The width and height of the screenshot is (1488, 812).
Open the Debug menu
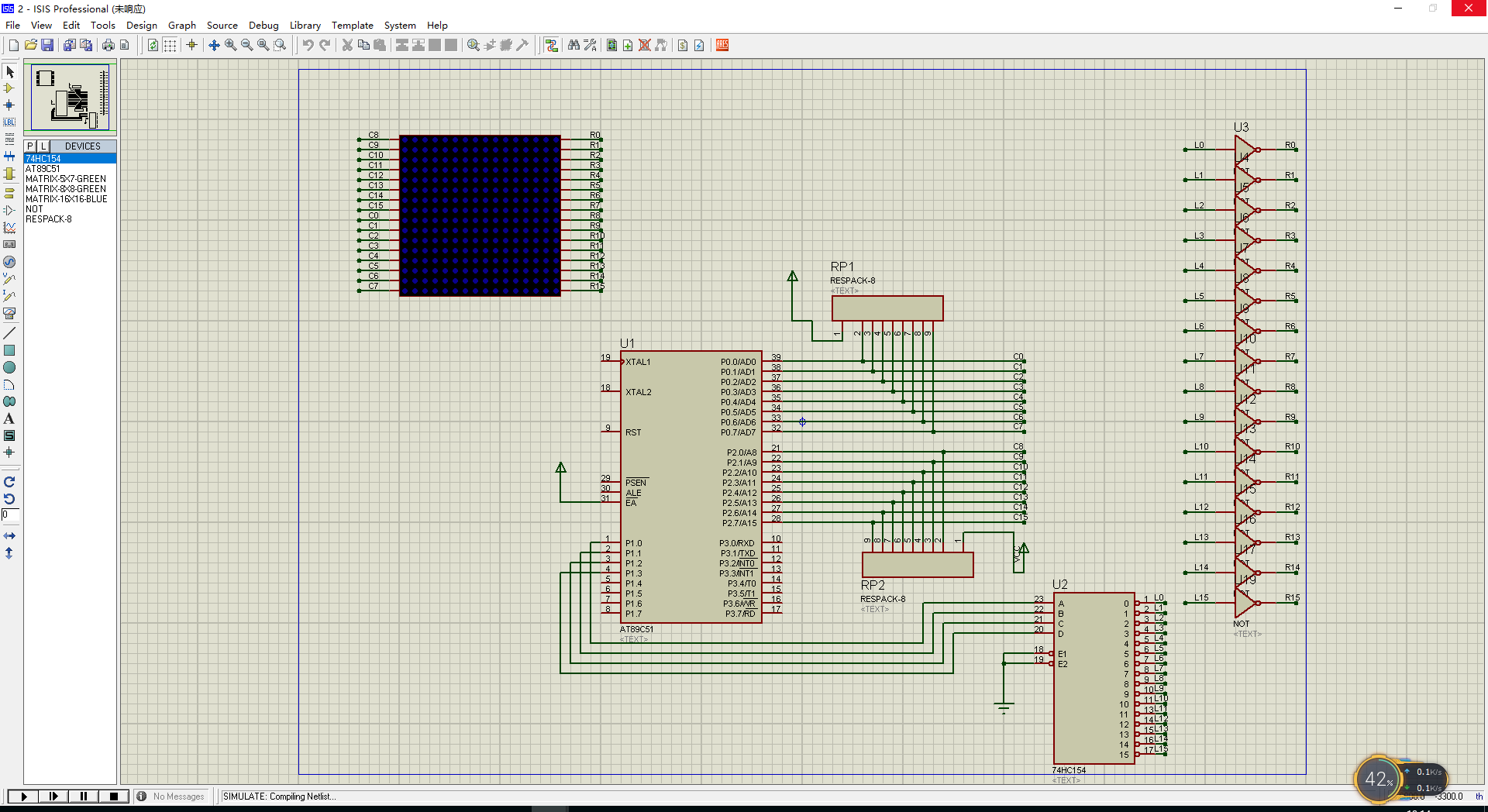pos(263,25)
